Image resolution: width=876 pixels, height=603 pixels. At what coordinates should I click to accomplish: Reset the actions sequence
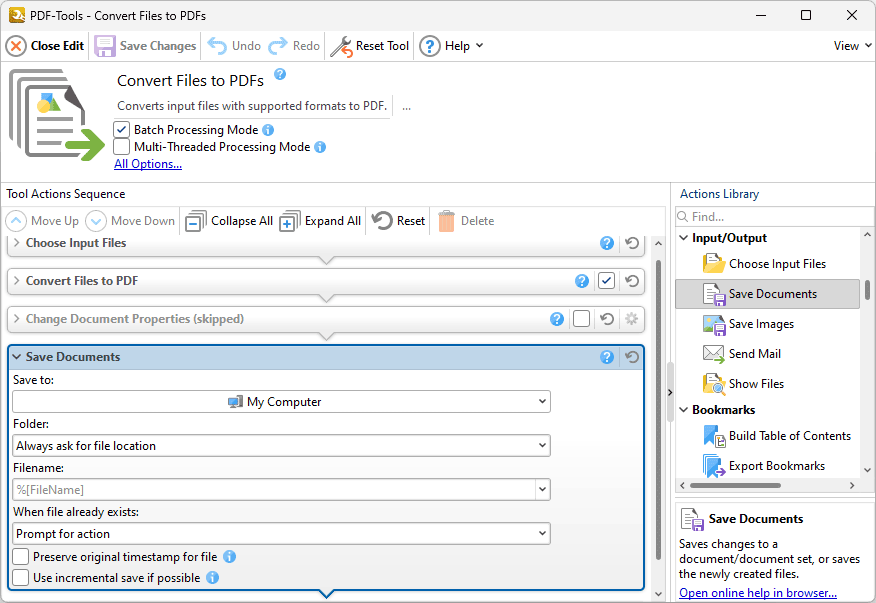click(398, 221)
